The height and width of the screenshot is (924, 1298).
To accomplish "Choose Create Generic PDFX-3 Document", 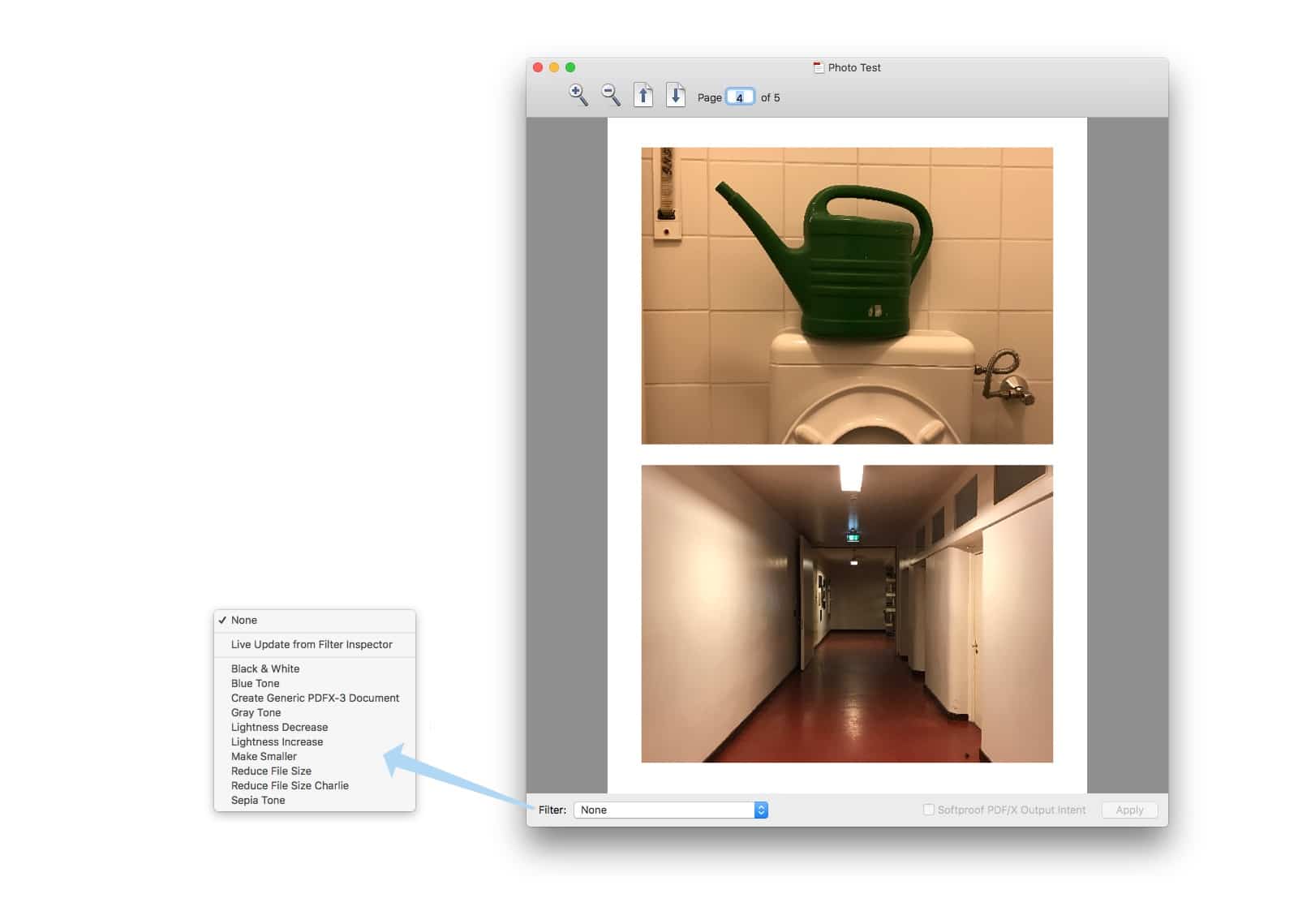I will pos(315,698).
